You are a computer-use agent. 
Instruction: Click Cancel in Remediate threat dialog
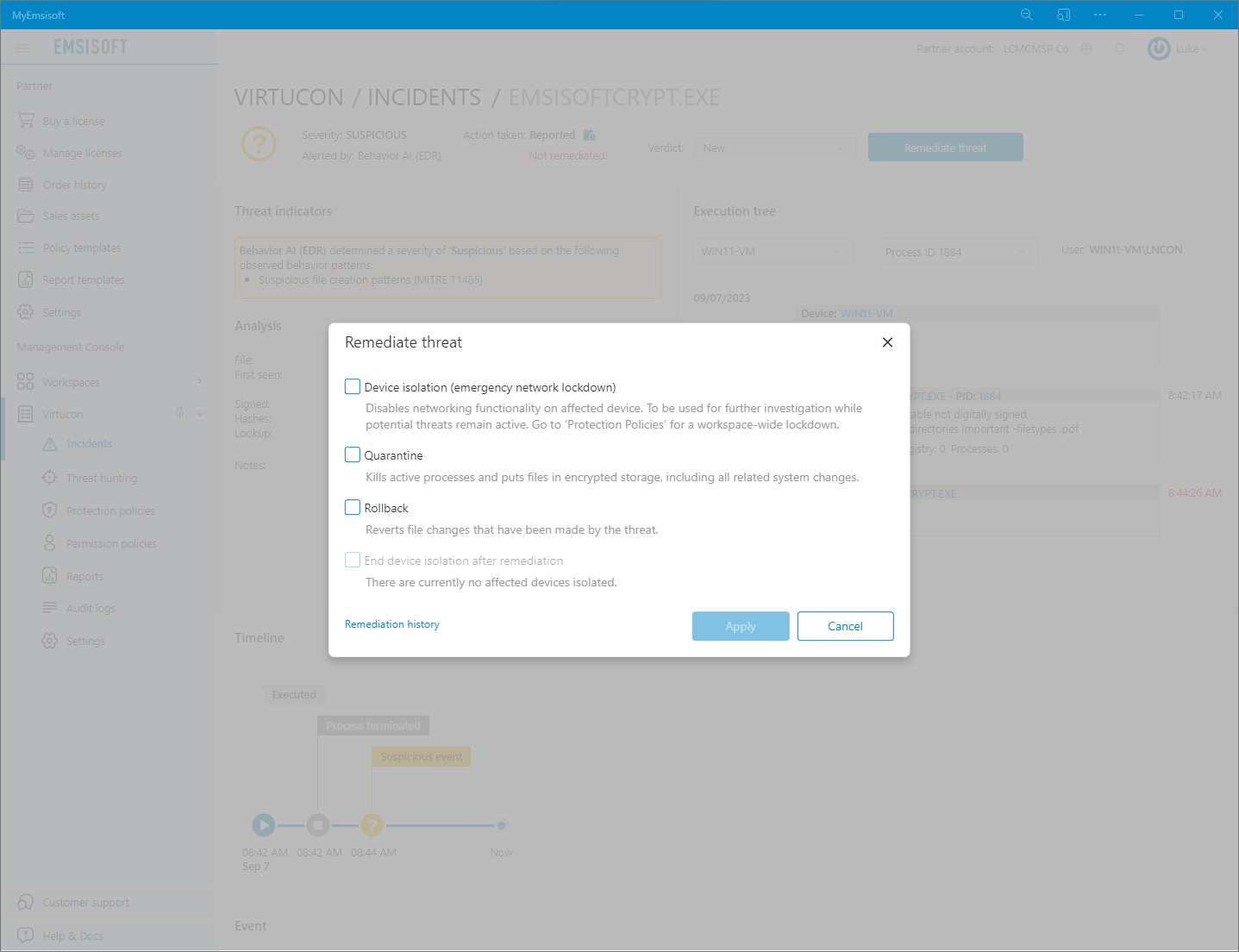click(x=845, y=626)
